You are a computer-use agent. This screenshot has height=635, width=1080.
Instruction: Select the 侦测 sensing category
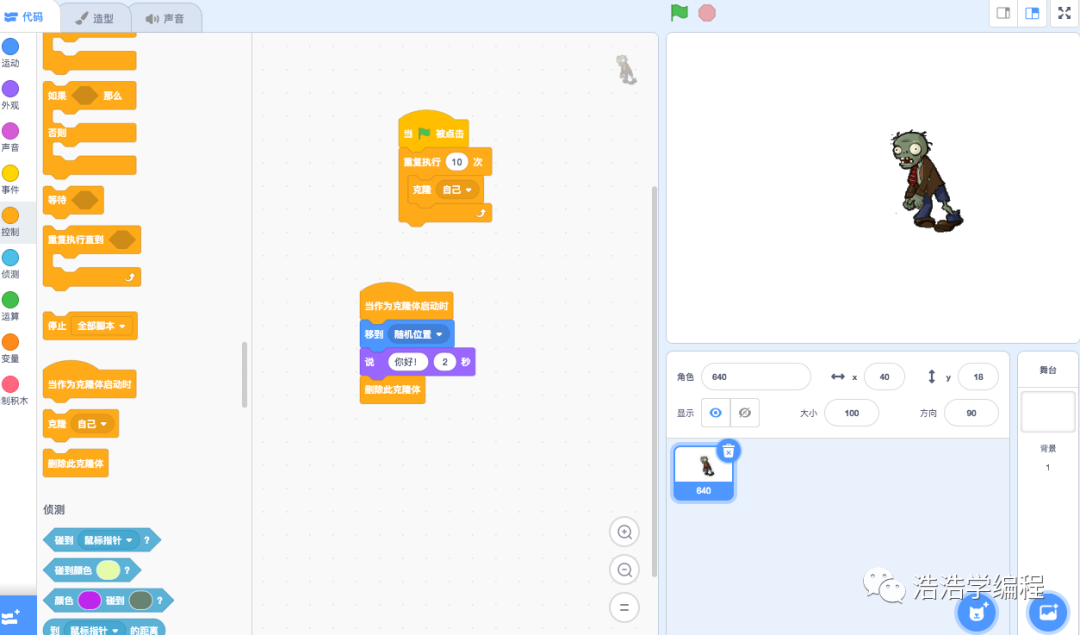10,264
